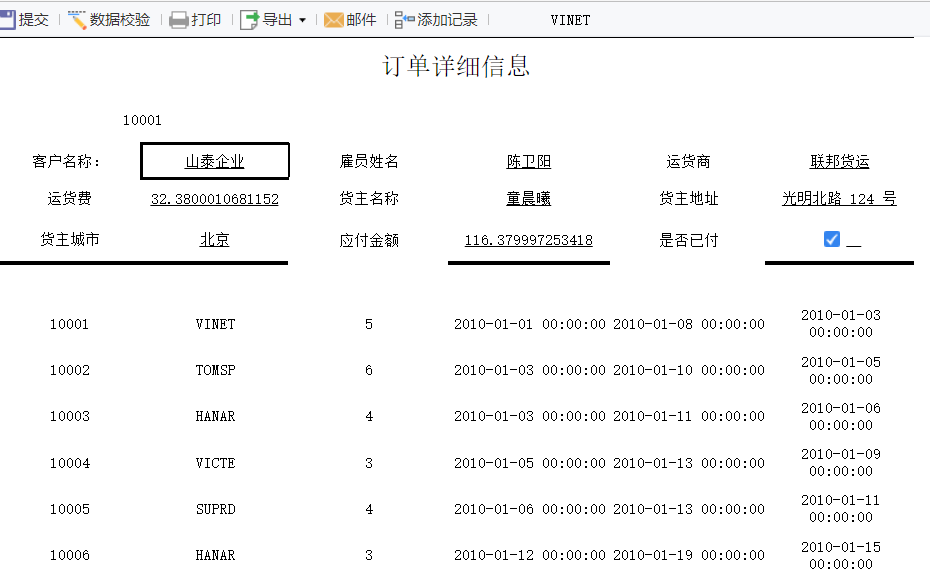Click the 邮件 envelope icon
The image size is (930, 588).
[333, 20]
